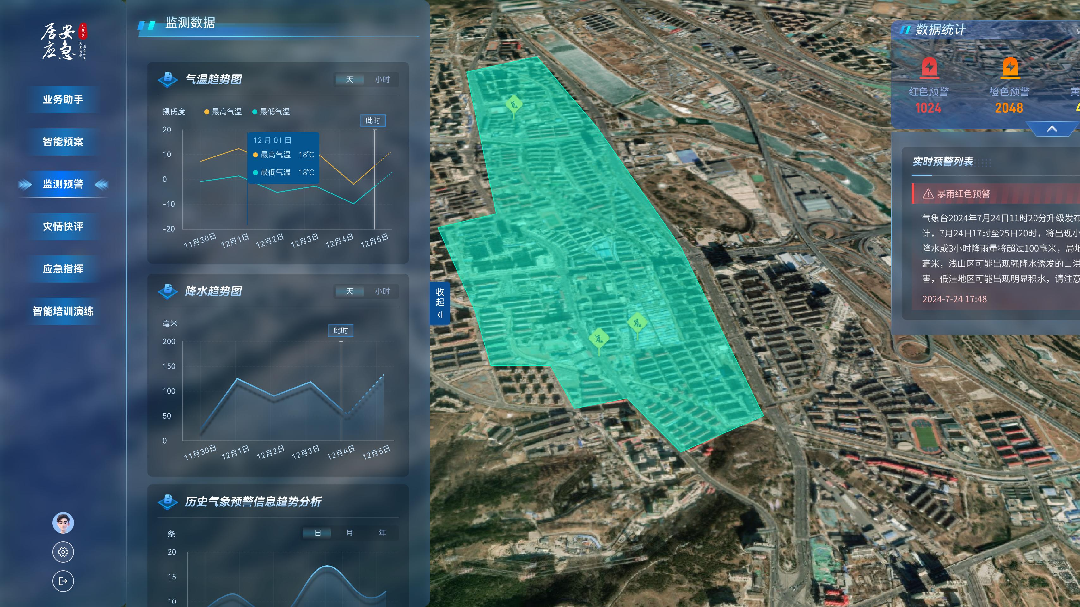Collapse the data statistics panel chevron
This screenshot has width=1080, height=607.
pyautogui.click(x=1050, y=129)
